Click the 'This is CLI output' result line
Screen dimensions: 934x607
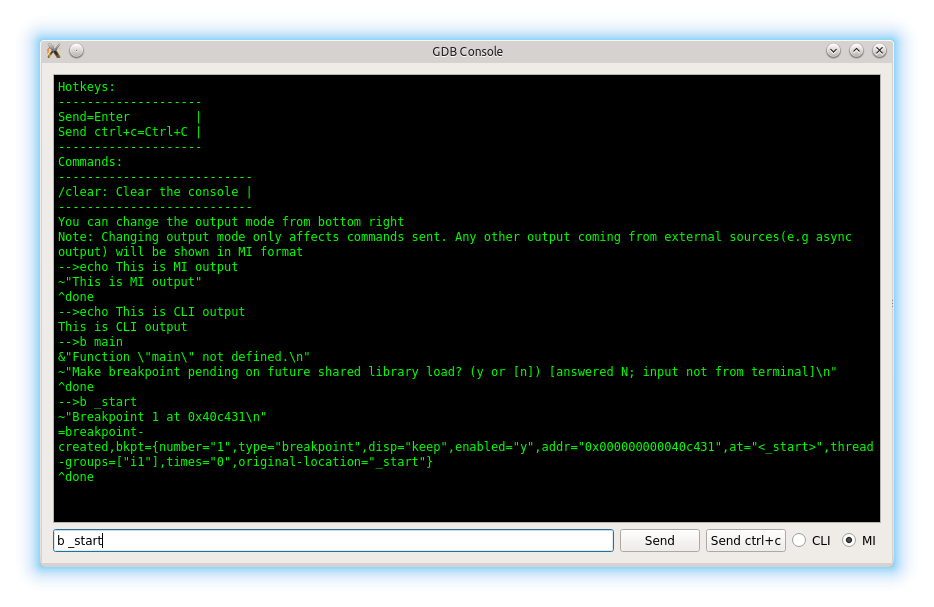click(123, 326)
